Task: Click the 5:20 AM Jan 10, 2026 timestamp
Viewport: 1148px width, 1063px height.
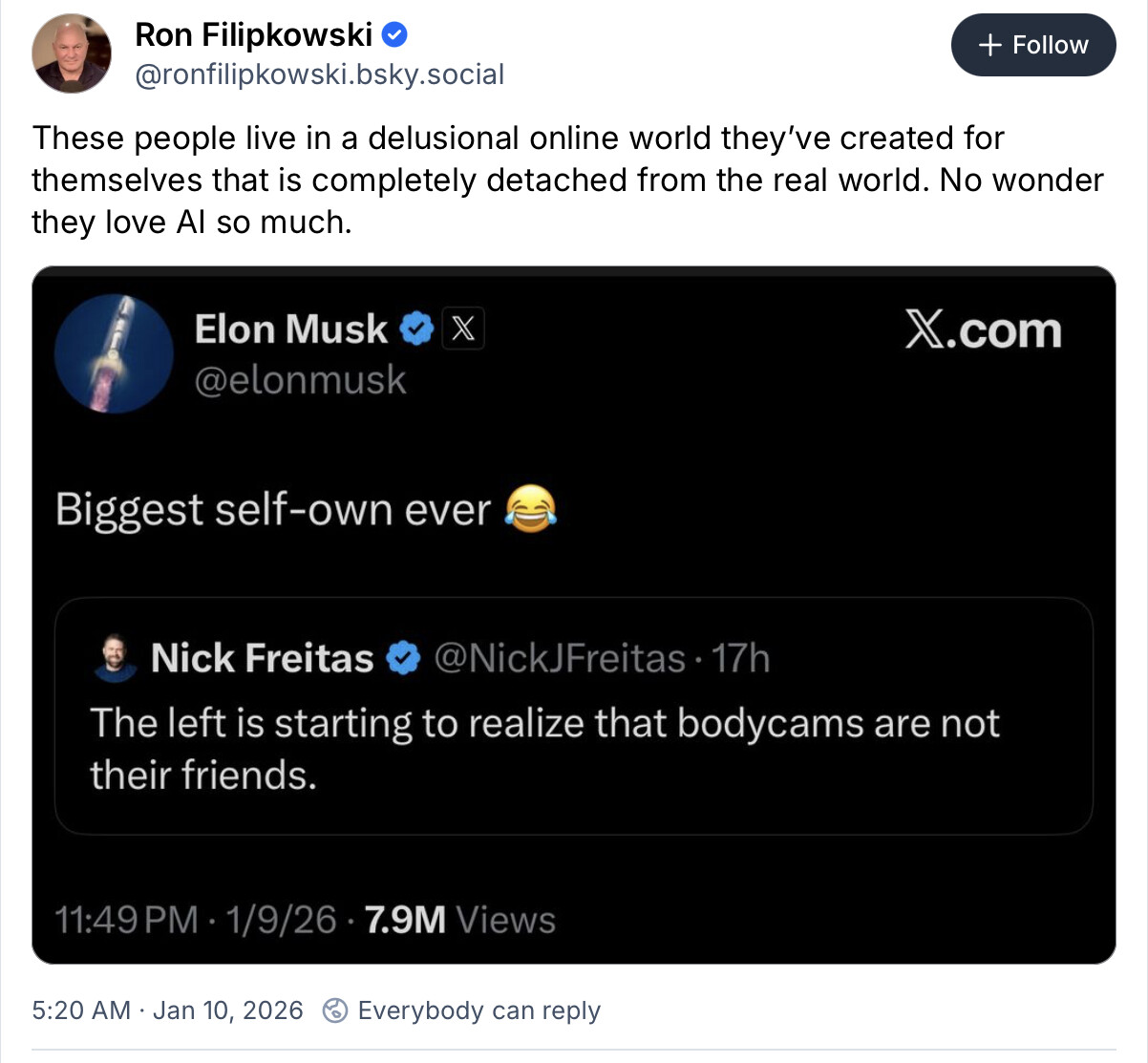Action: click(x=167, y=1010)
